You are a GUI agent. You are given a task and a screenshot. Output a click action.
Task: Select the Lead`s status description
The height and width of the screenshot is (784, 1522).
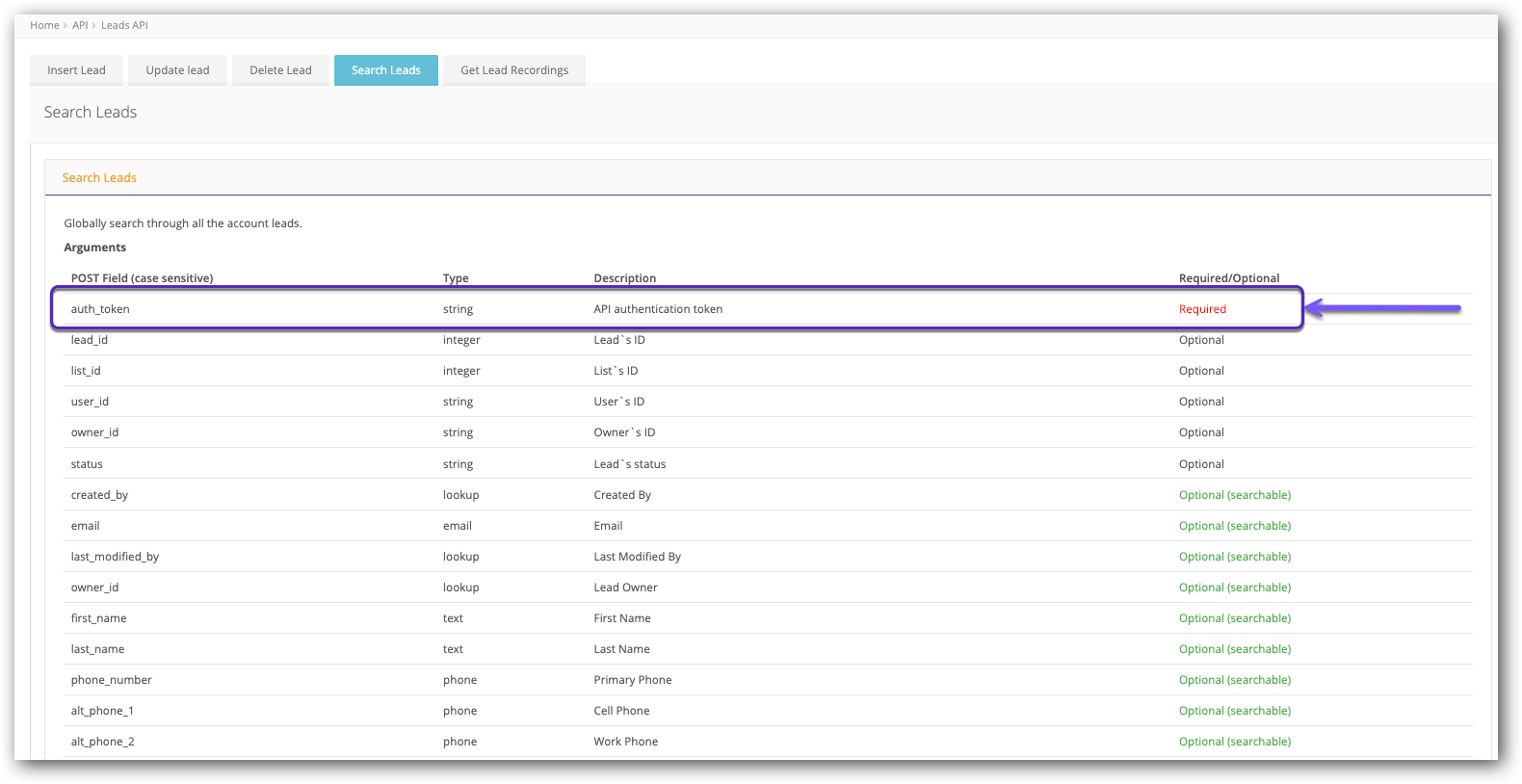[630, 464]
